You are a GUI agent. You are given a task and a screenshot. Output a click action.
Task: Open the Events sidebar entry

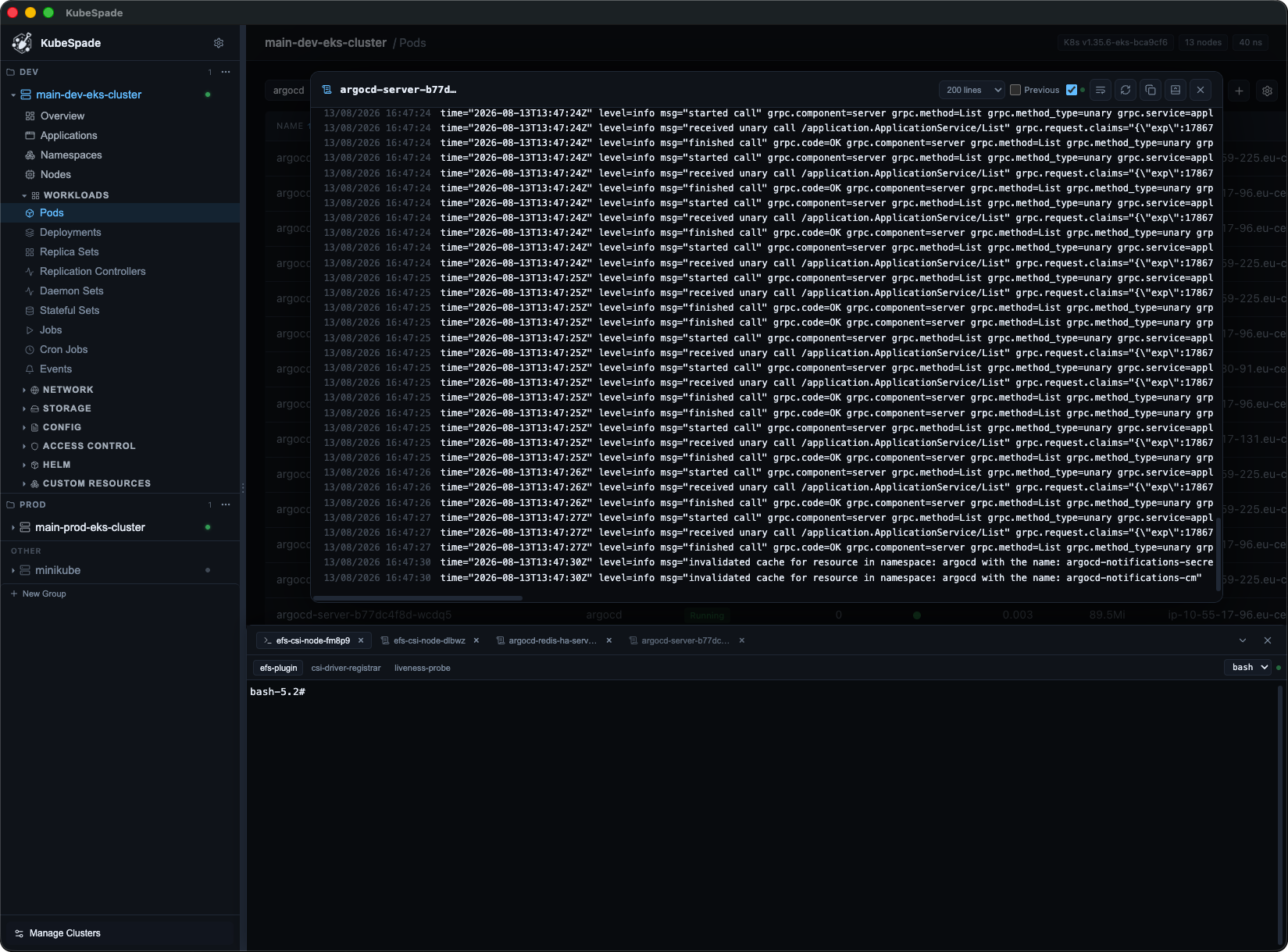[x=120, y=369]
